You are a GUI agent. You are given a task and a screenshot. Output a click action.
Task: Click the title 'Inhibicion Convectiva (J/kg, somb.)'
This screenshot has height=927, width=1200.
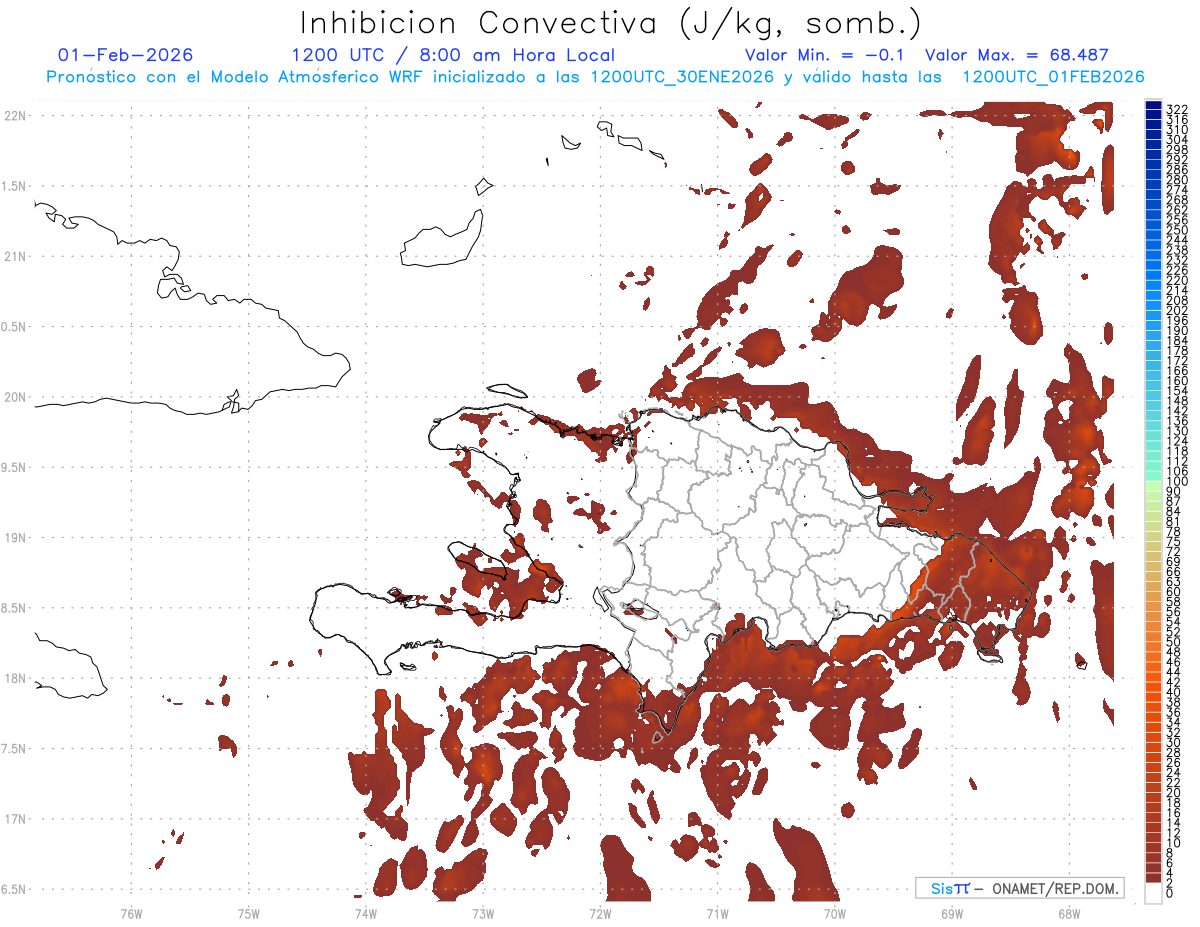point(611,22)
